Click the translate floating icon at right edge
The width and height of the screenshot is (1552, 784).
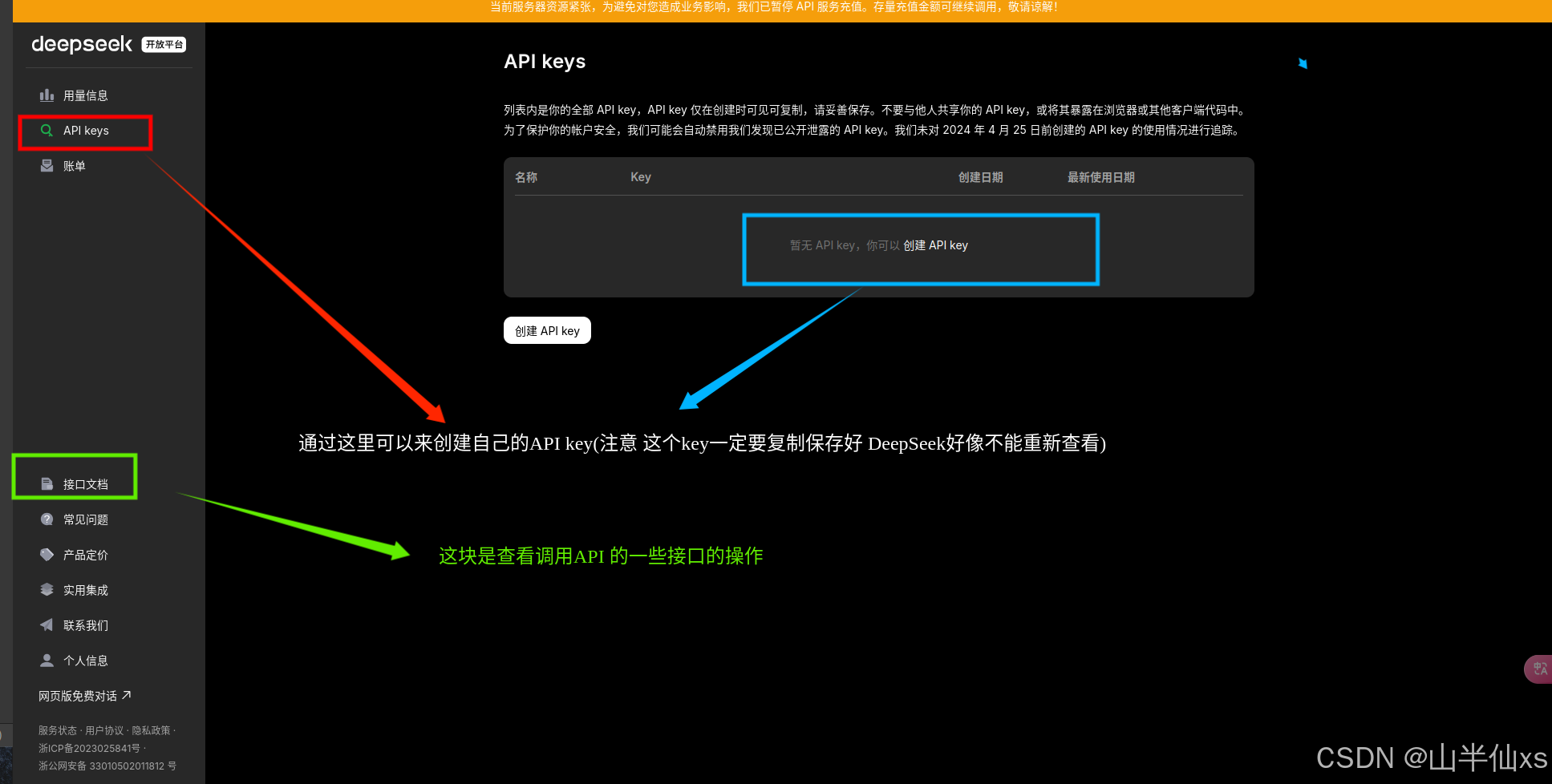(x=1539, y=669)
